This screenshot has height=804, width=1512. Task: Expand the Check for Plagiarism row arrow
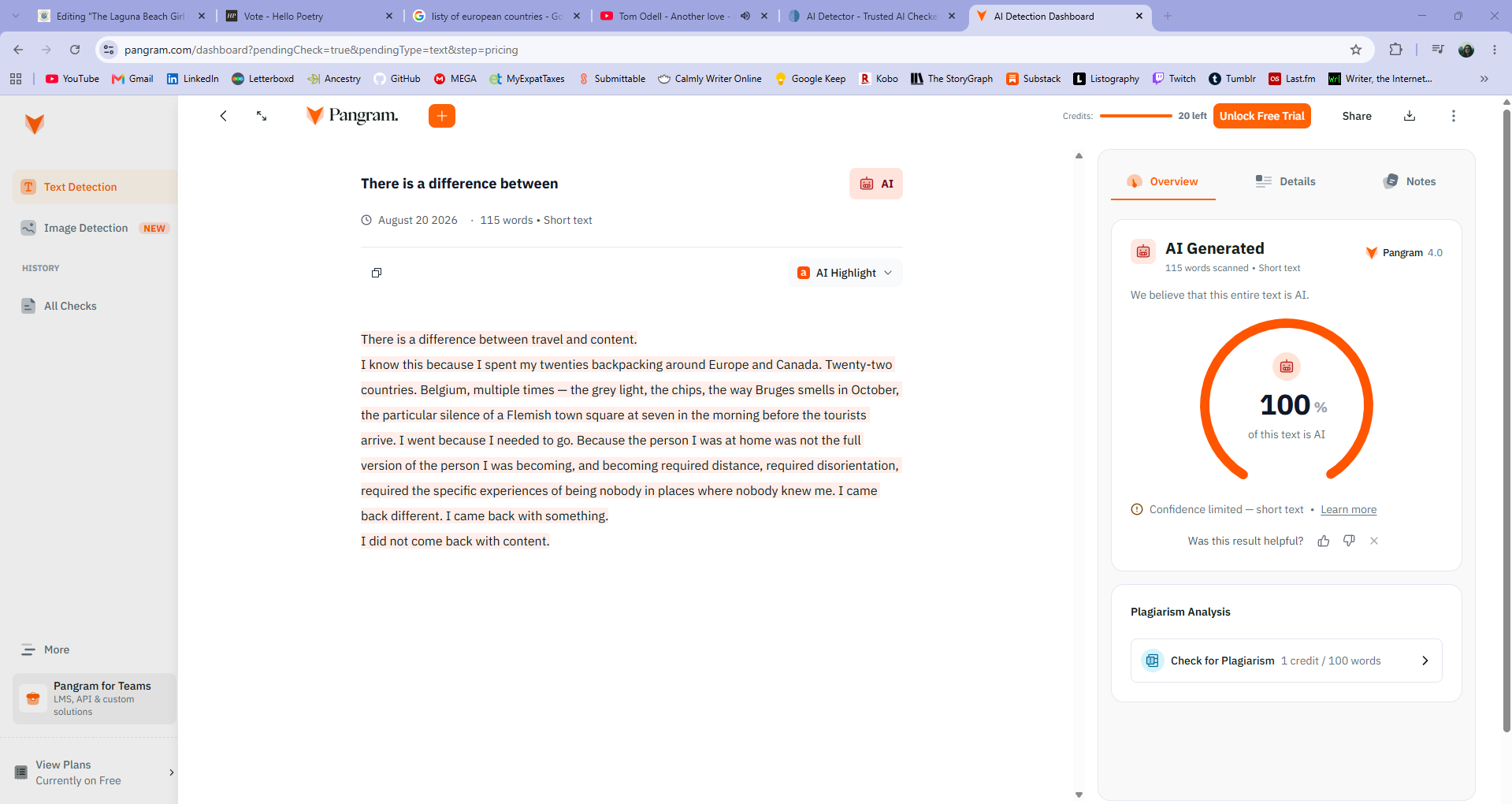(x=1425, y=661)
